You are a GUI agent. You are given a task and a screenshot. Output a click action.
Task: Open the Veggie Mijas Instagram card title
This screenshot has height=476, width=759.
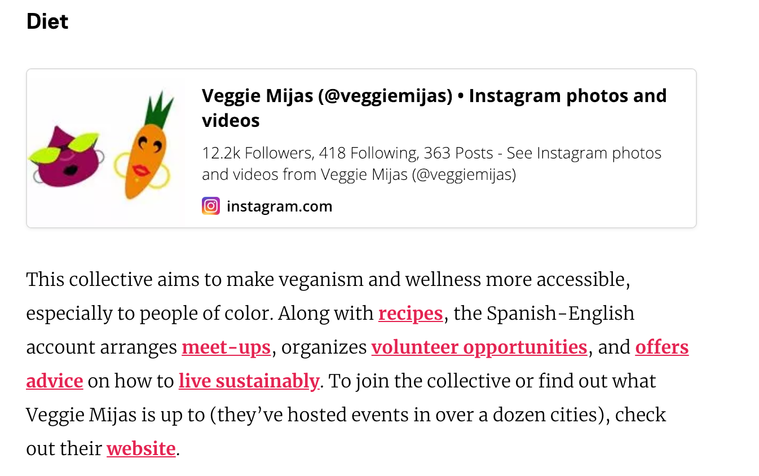pos(434,108)
